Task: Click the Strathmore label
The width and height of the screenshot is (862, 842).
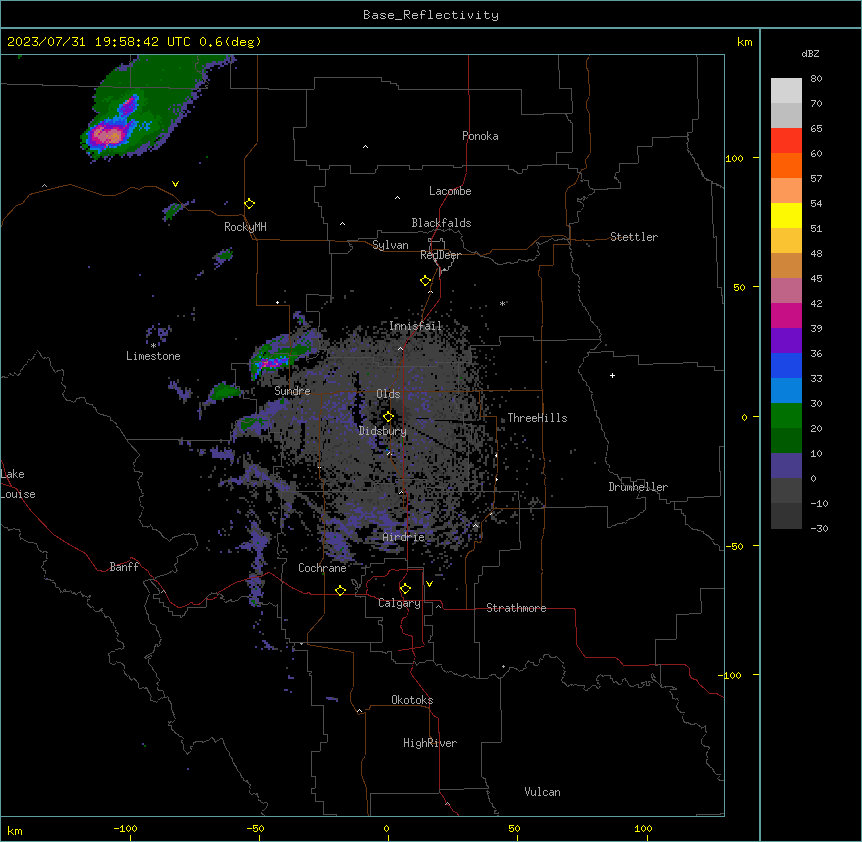Action: [x=516, y=608]
